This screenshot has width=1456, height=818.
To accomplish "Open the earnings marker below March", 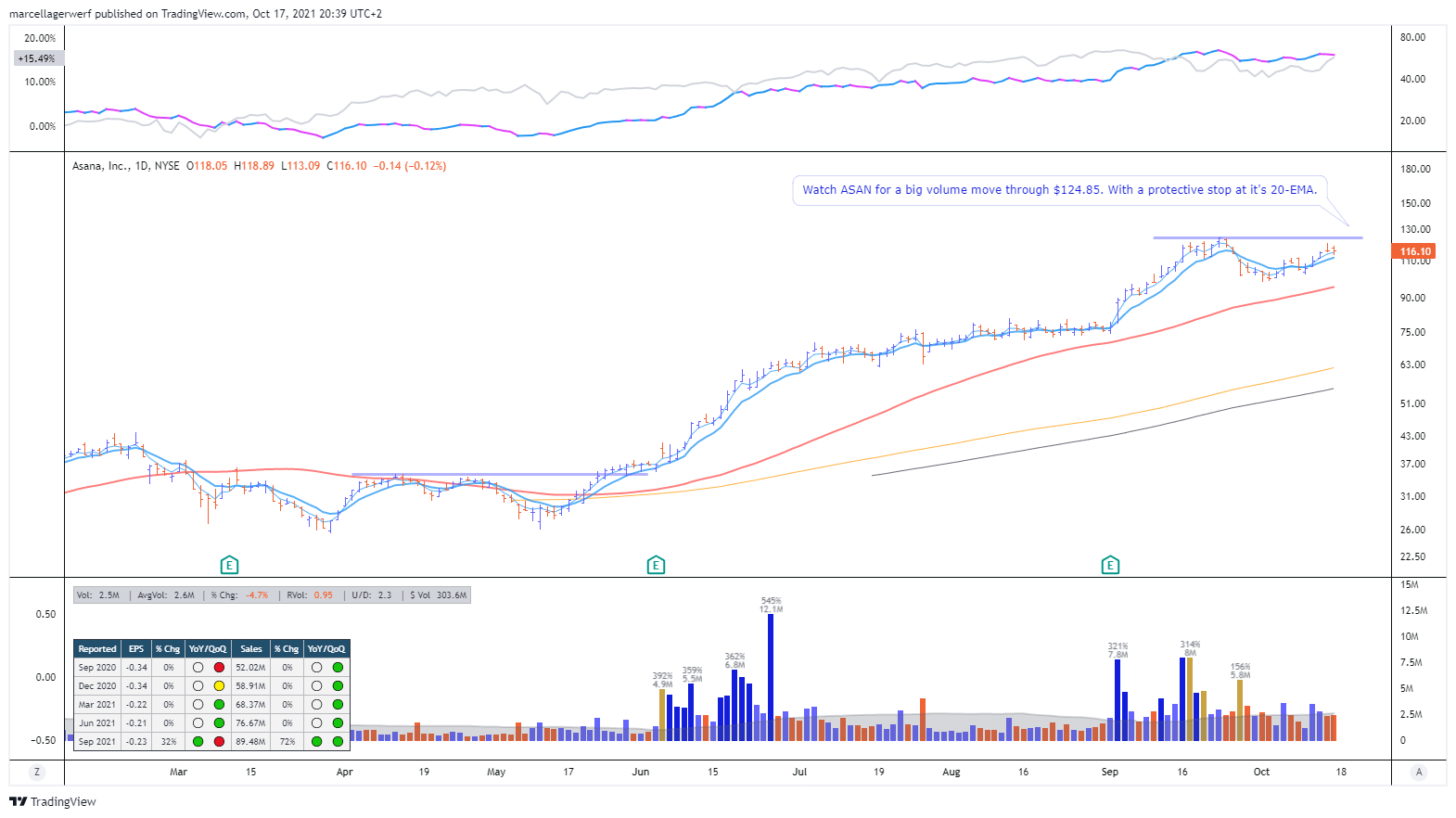I will 229,565.
